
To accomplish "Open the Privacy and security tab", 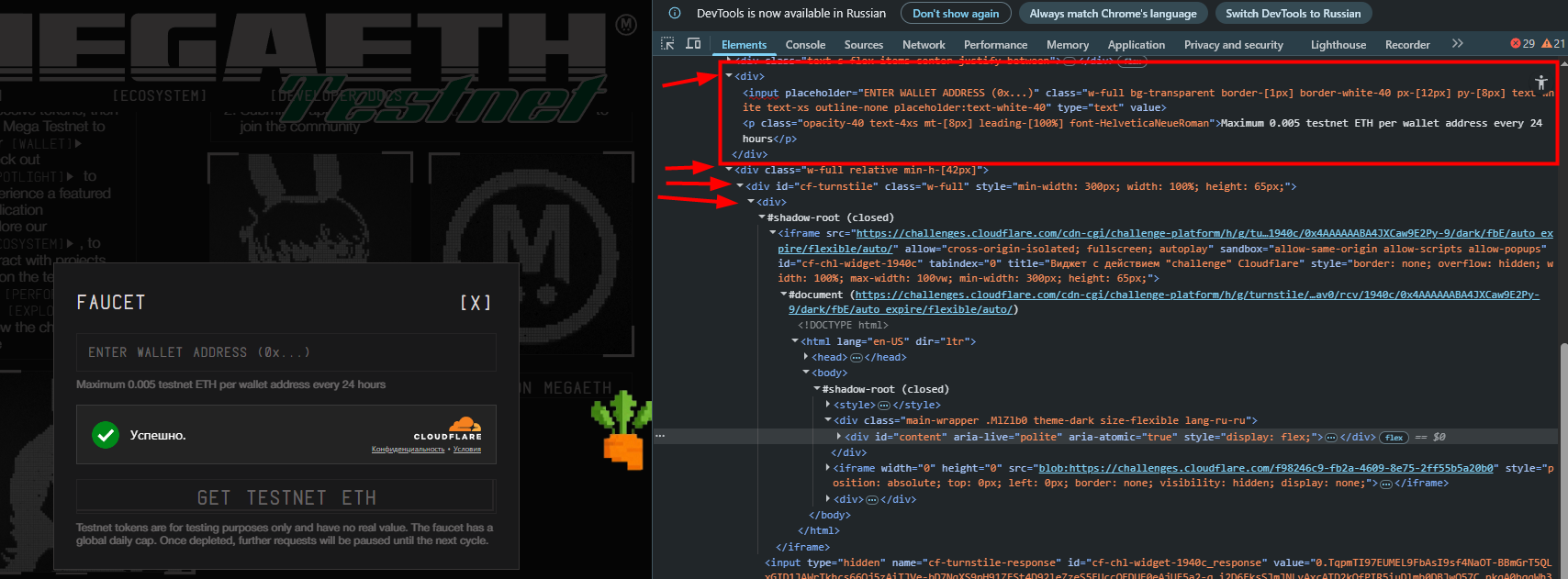I will coord(1233,44).
